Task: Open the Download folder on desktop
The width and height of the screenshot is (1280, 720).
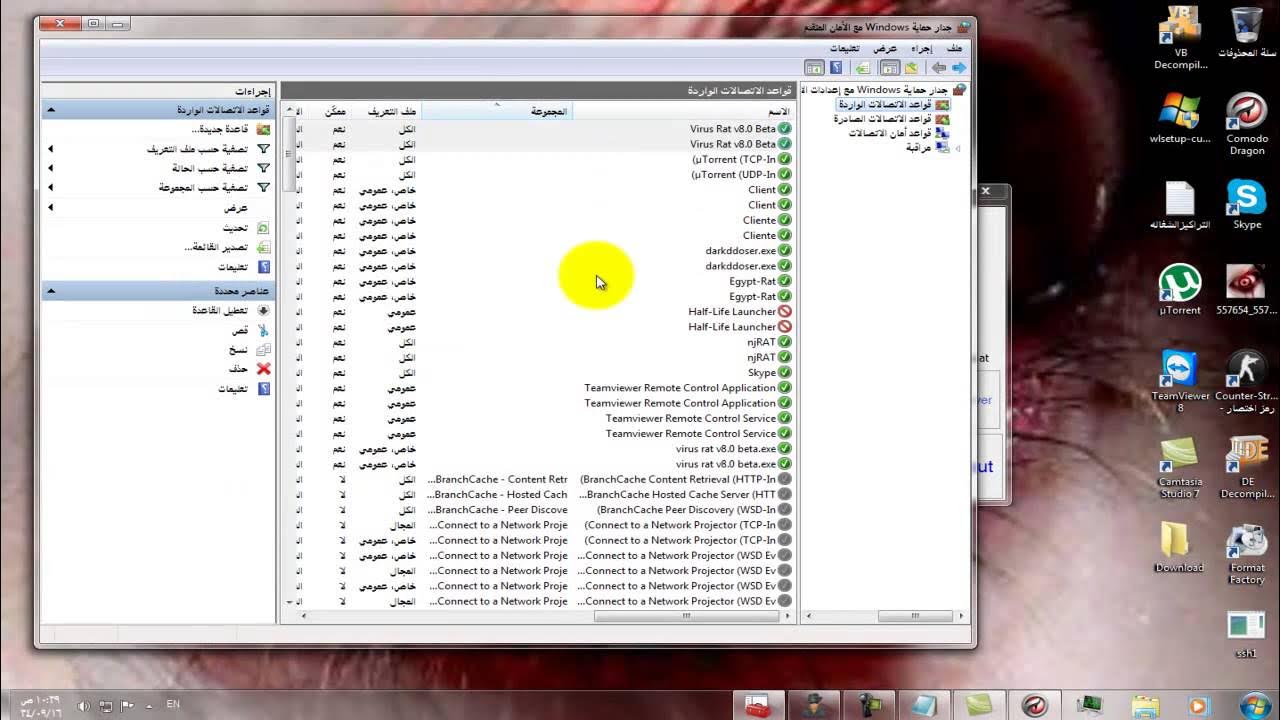Action: 1179,547
